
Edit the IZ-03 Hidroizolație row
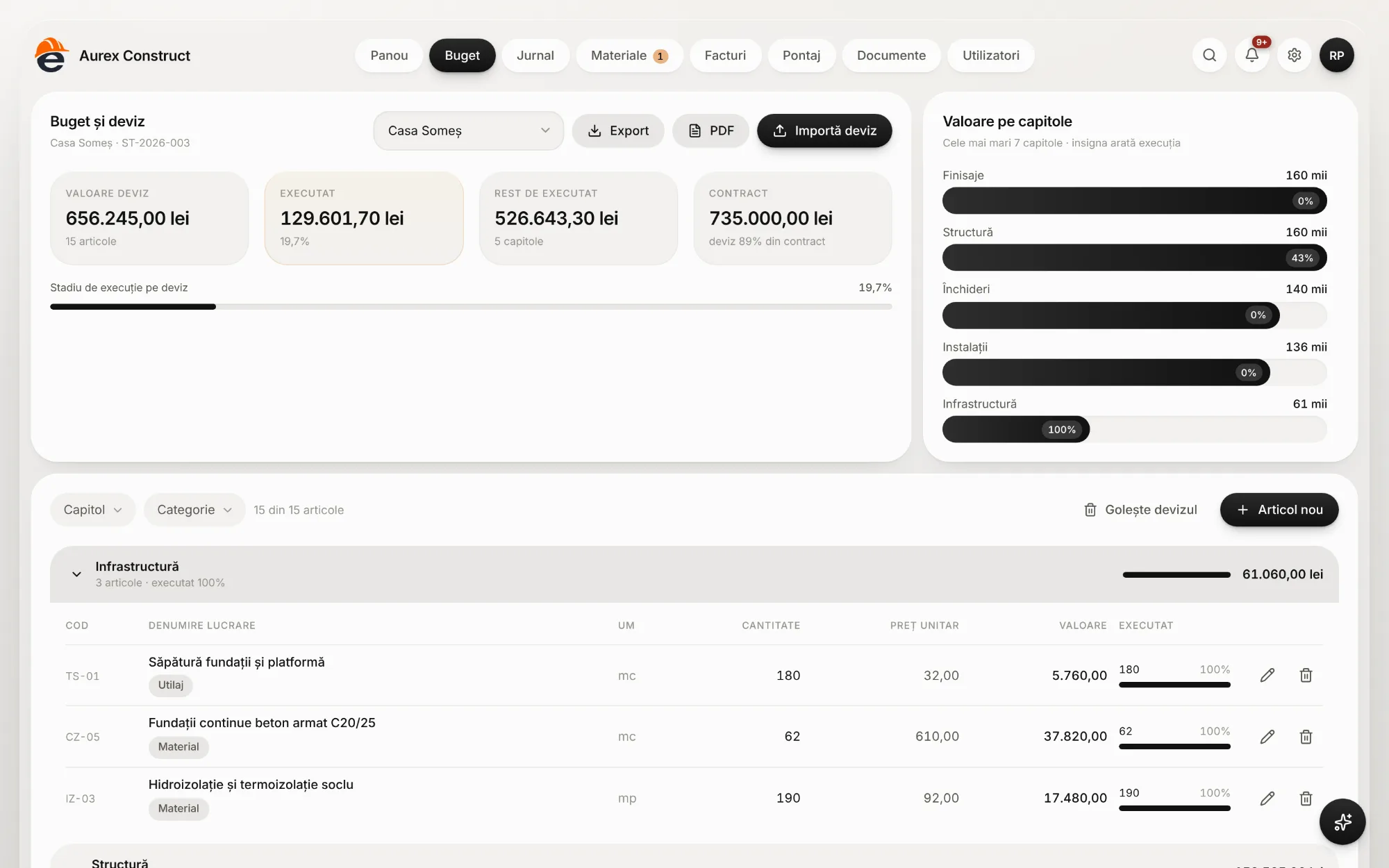point(1267,799)
